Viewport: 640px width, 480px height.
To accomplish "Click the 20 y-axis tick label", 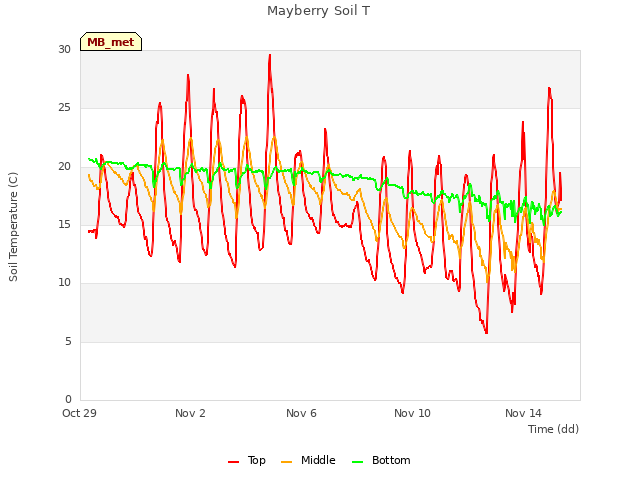I will point(64,166).
